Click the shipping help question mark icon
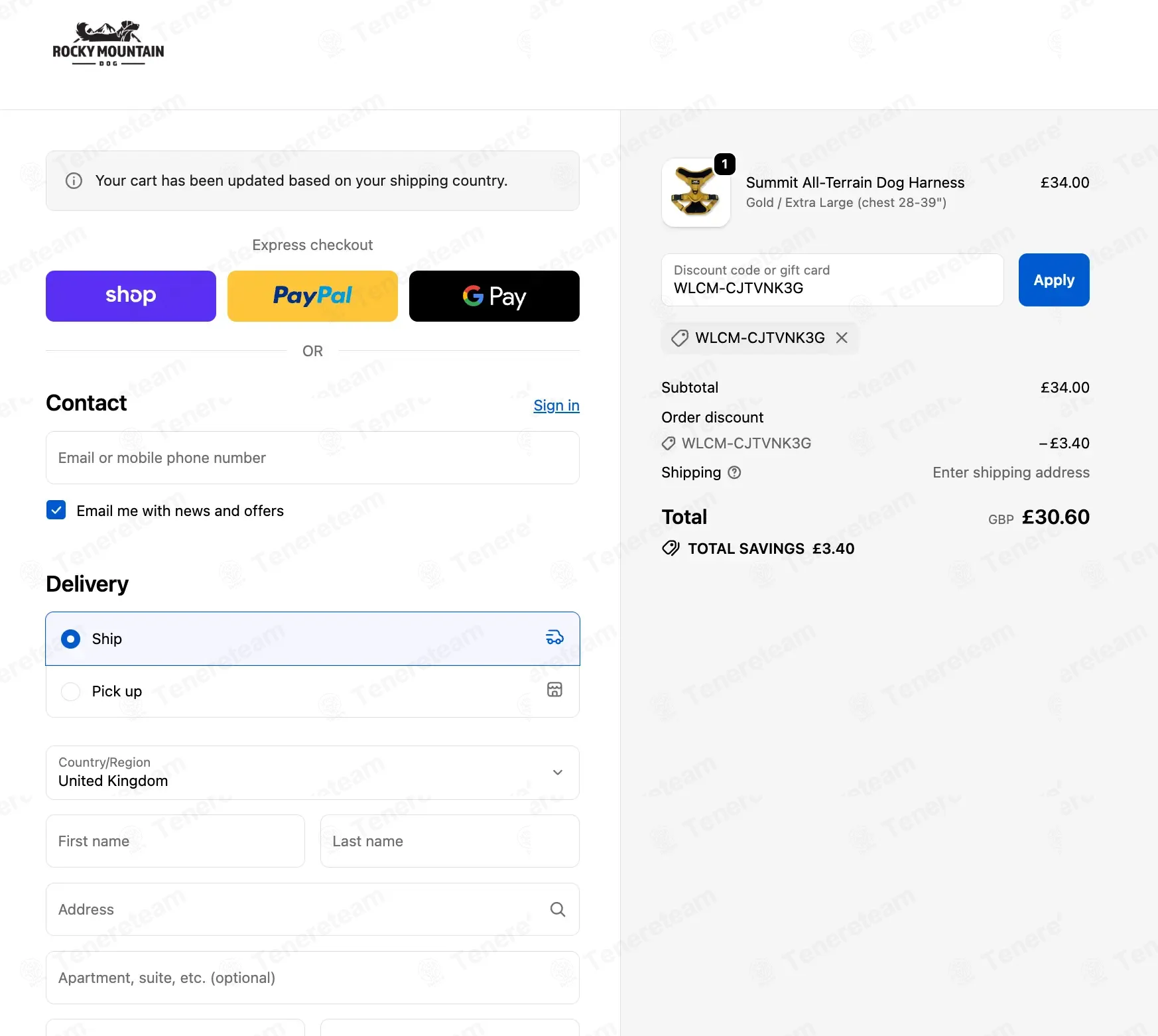 pyautogui.click(x=734, y=473)
